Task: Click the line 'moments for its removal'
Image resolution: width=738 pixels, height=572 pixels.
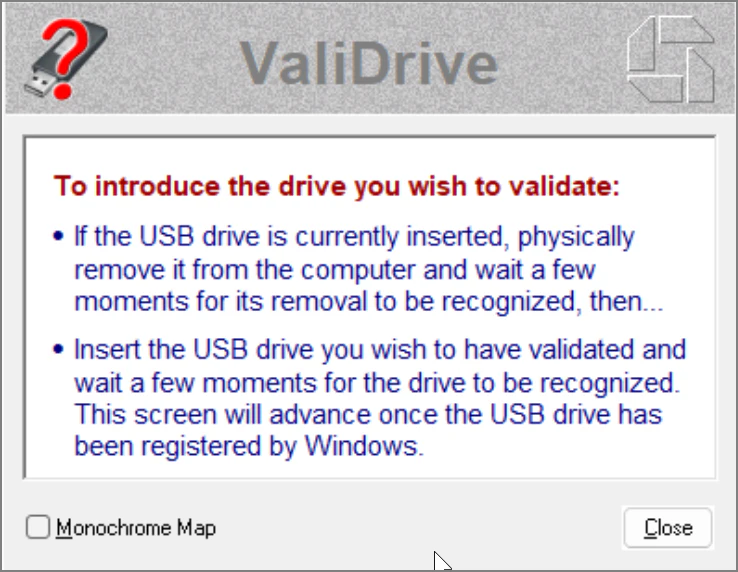Action: pos(369,302)
